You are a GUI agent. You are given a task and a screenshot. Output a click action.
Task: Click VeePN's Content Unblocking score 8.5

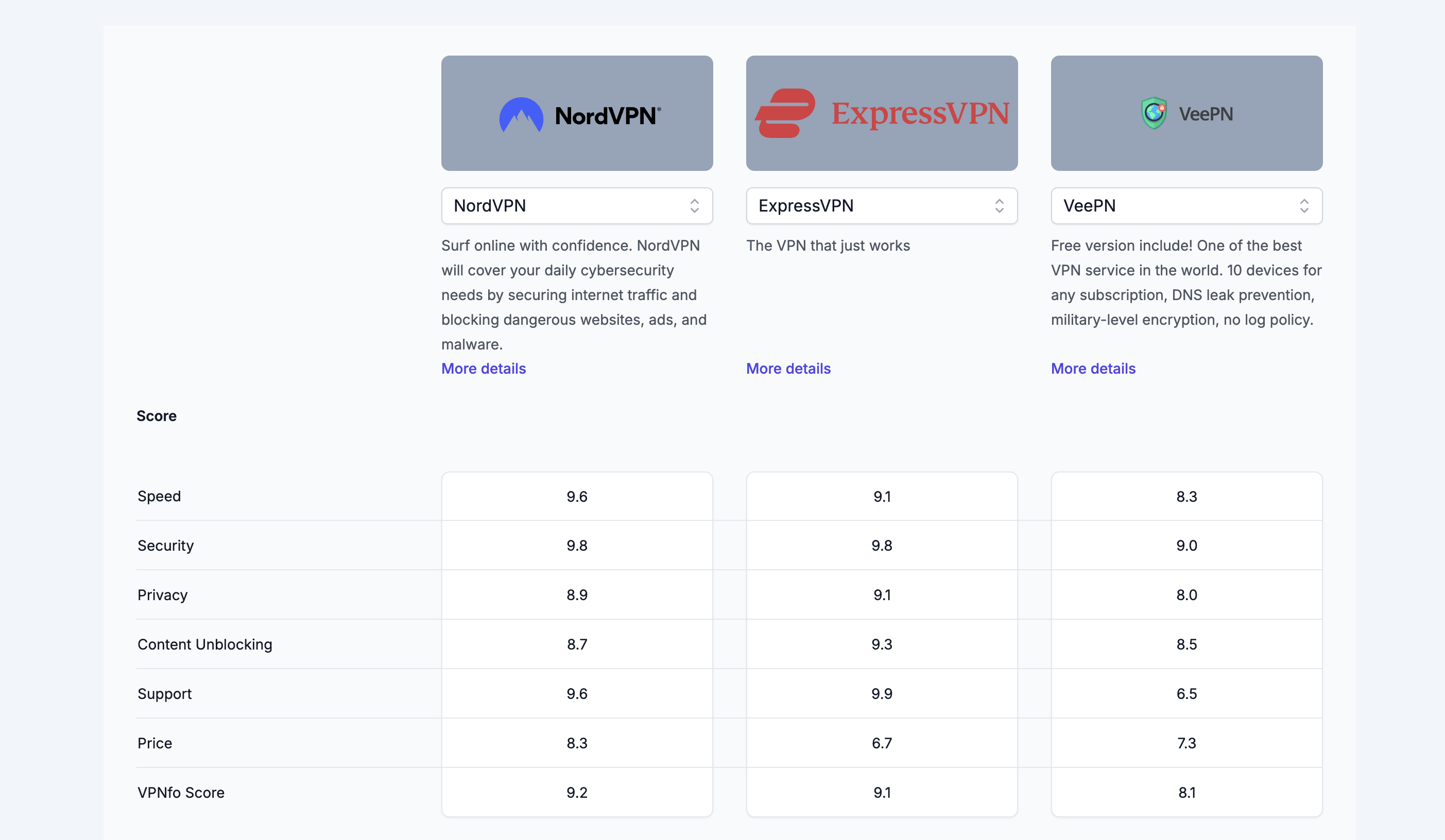click(x=1186, y=644)
